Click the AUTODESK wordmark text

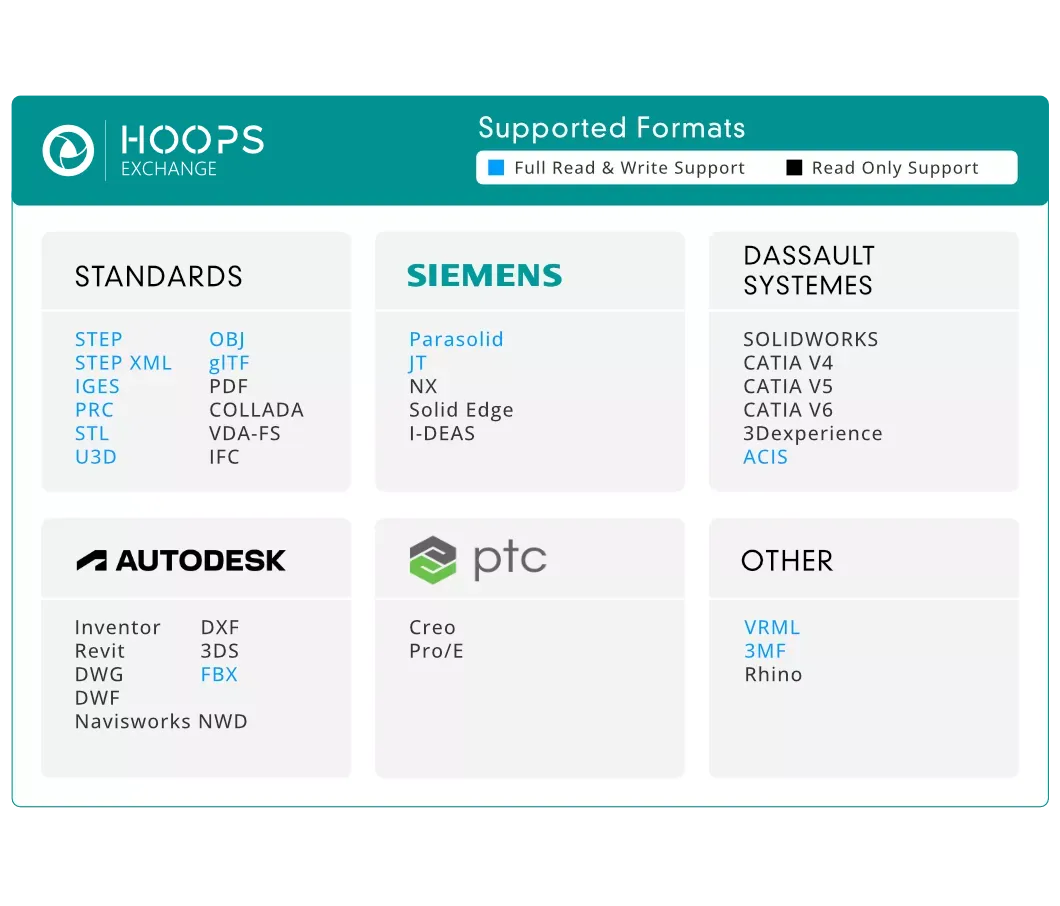point(201,561)
